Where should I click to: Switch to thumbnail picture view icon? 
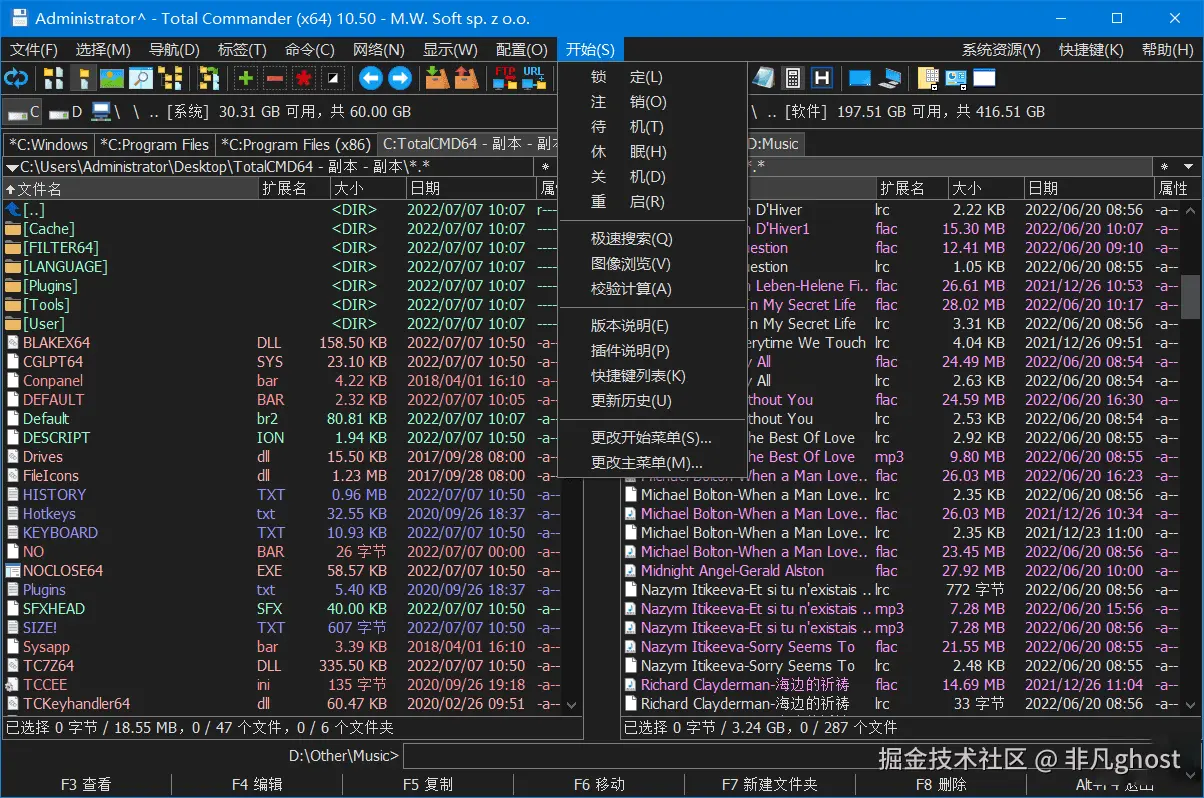tap(112, 78)
